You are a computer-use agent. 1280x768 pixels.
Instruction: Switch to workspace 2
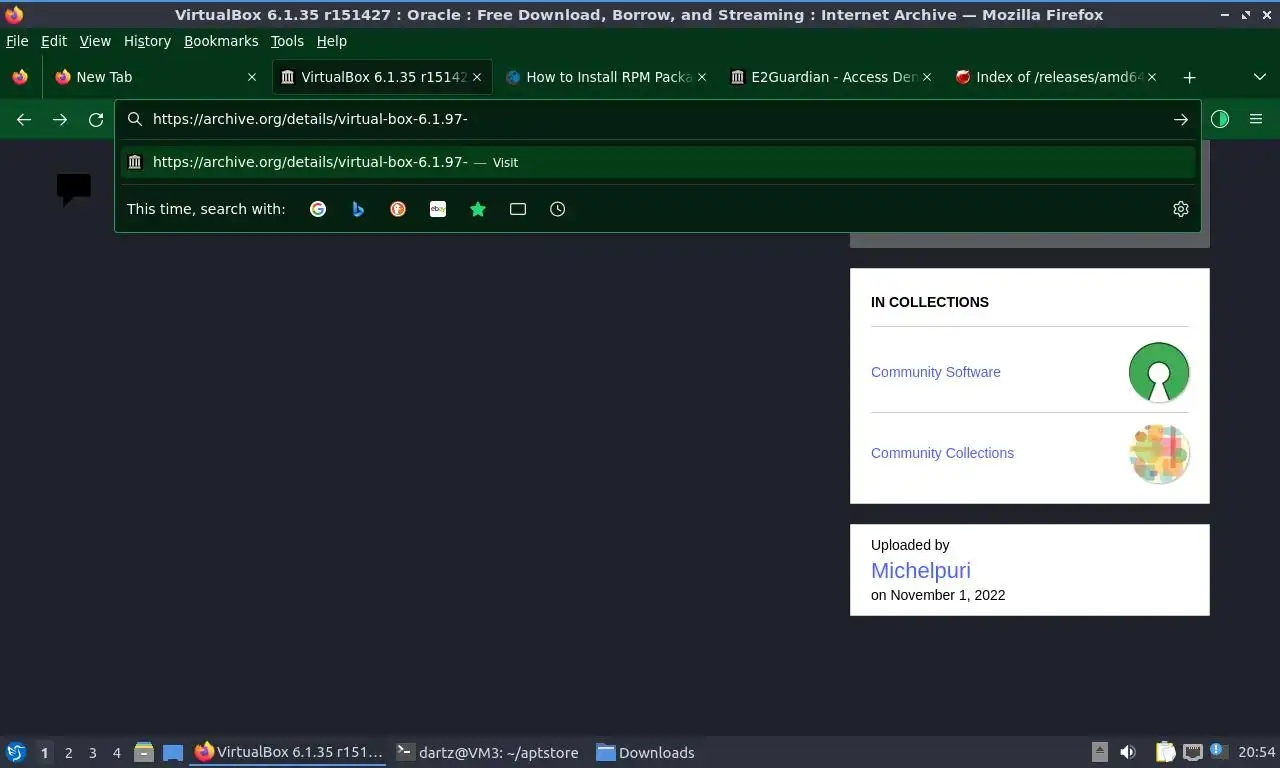[69, 753]
